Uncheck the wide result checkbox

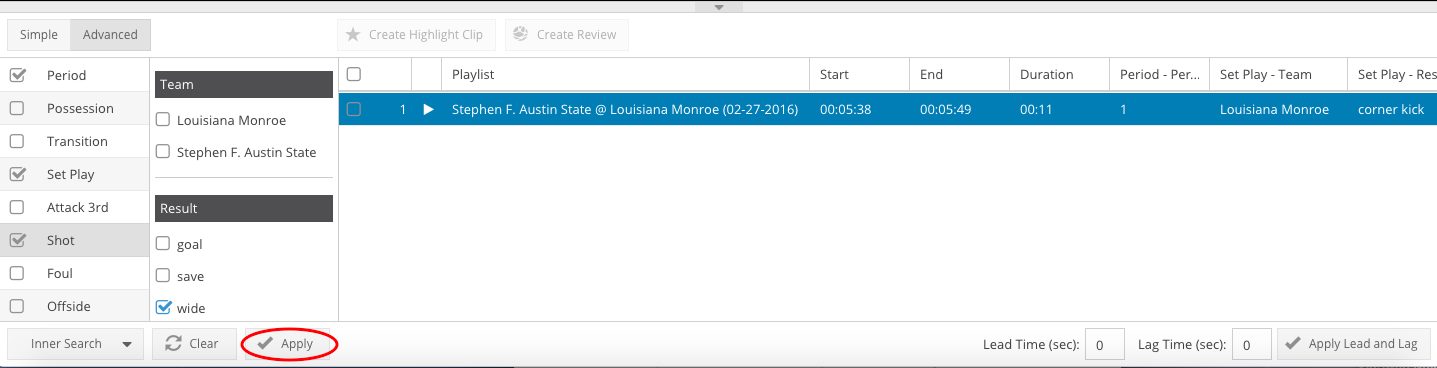coord(164,308)
